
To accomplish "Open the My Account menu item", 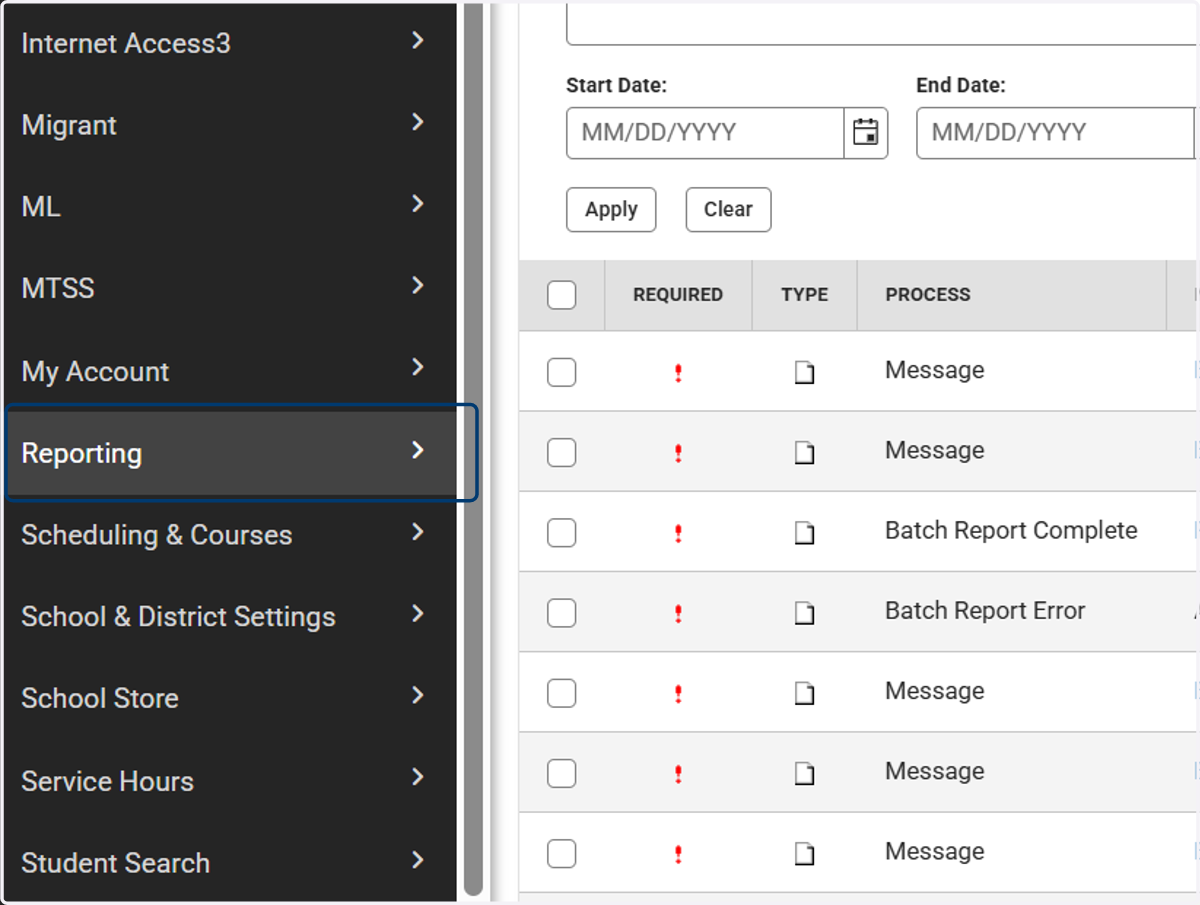I will [231, 371].
